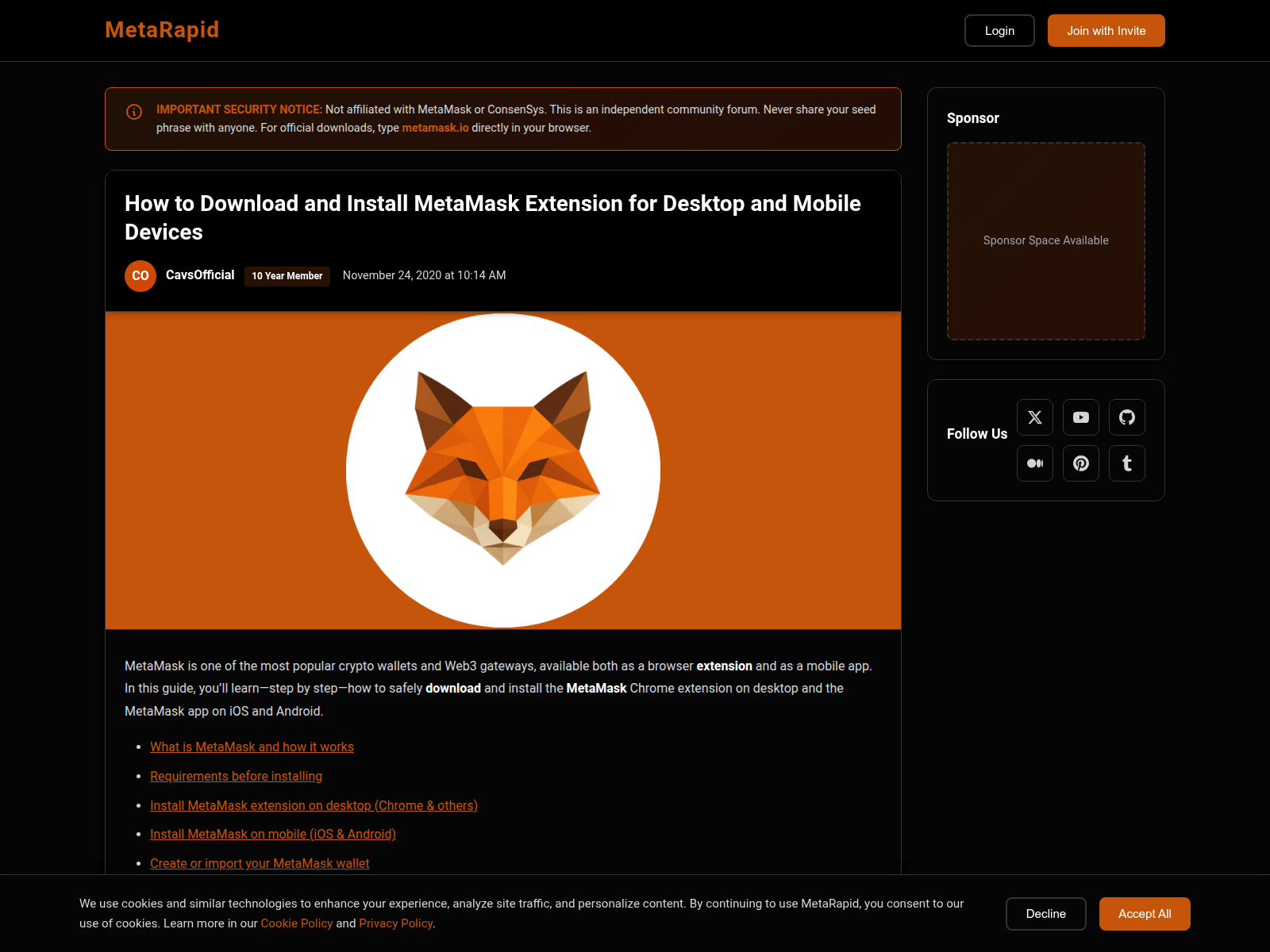Image resolution: width=1270 pixels, height=952 pixels.
Task: Select the CavsOfficial avatar badge
Action: [x=140, y=276]
